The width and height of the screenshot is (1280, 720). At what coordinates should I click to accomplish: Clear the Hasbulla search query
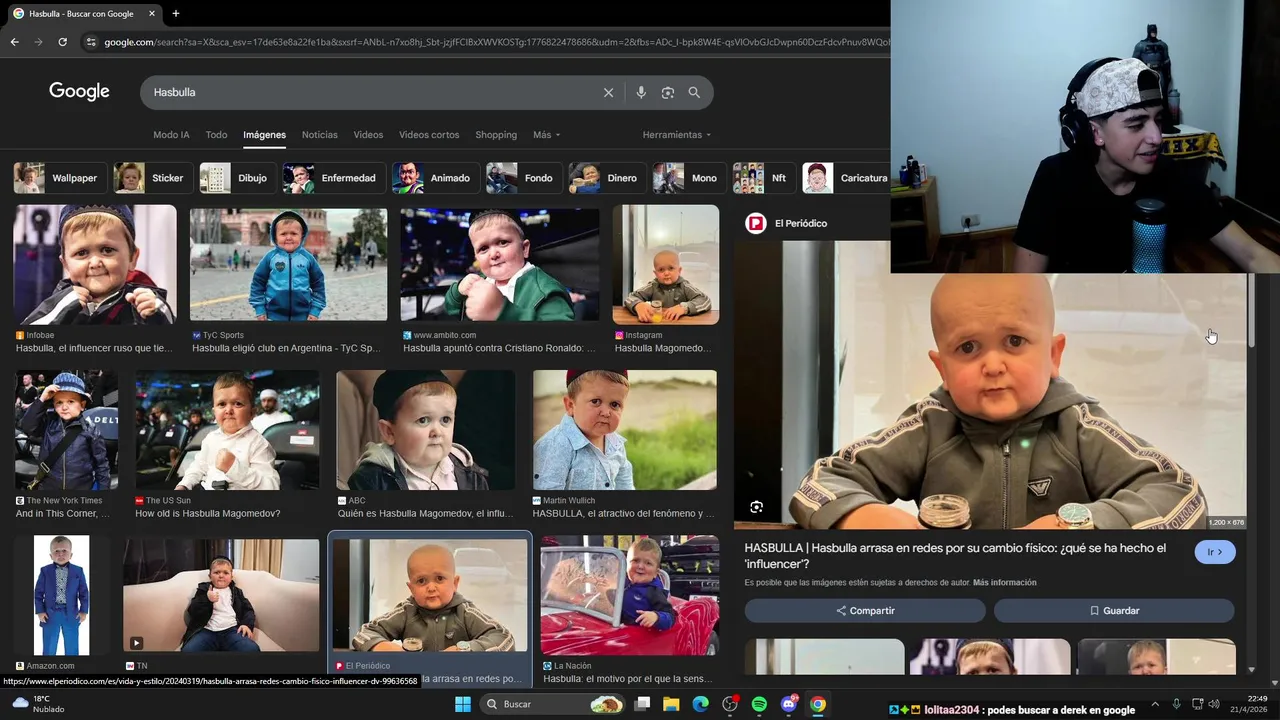(608, 92)
